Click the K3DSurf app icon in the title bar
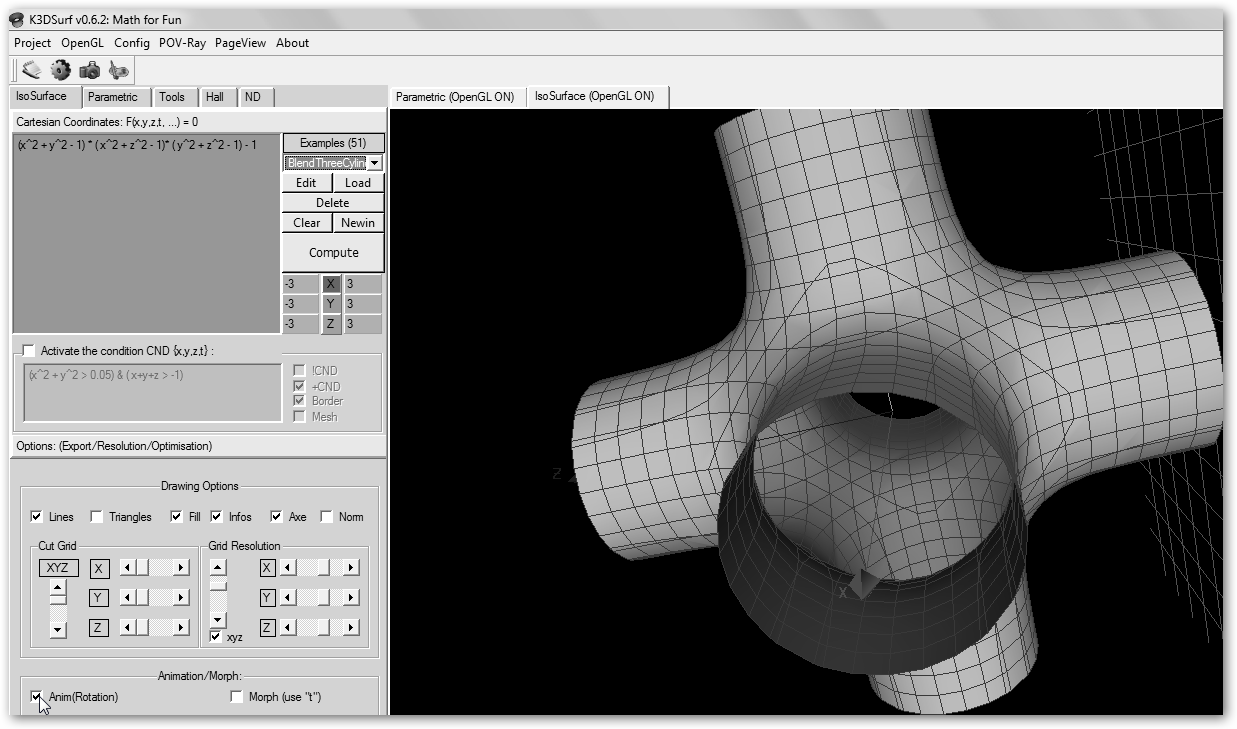Image resolution: width=1237 pixels, height=729 pixels. coord(16,19)
